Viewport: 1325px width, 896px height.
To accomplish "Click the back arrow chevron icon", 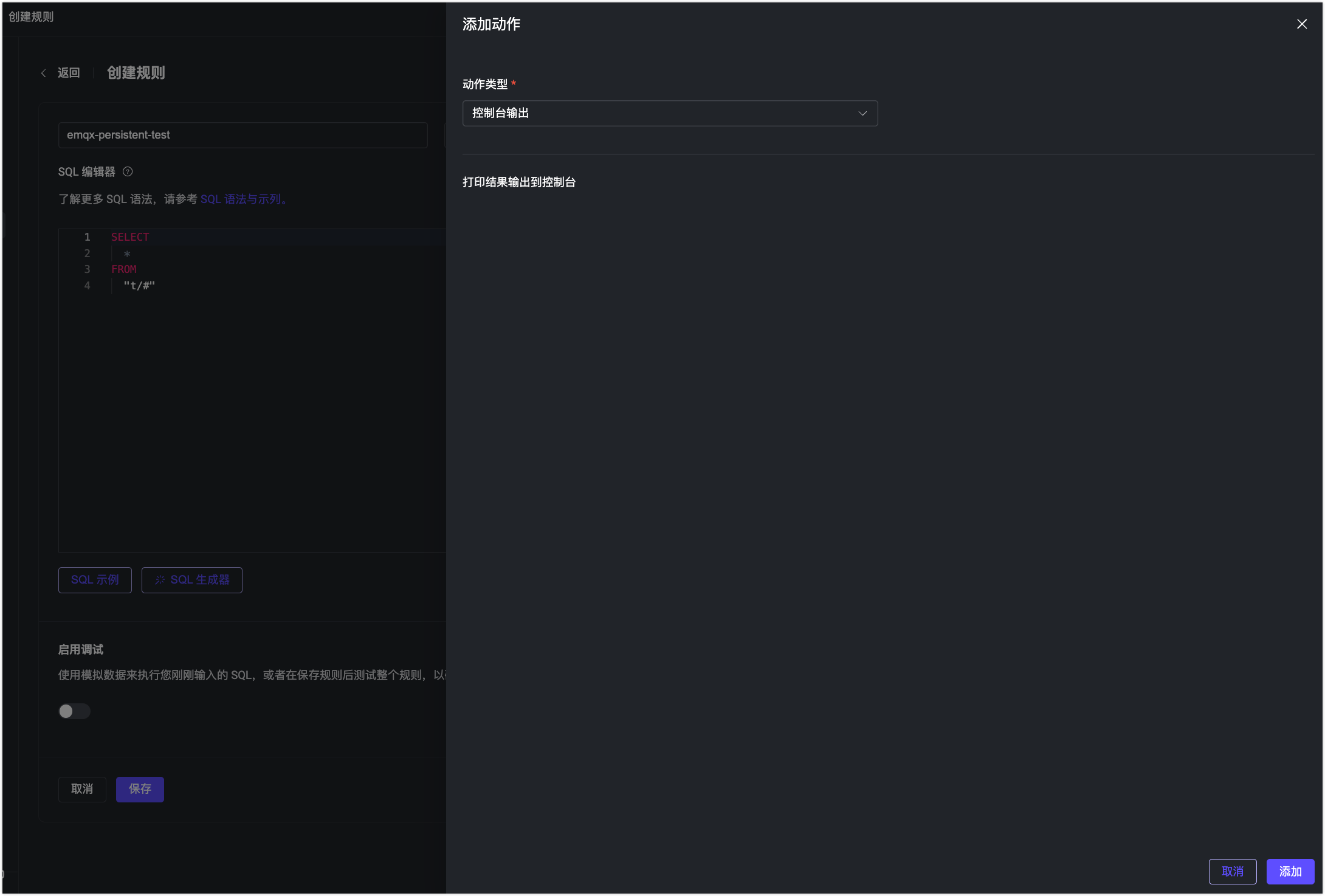I will point(43,73).
